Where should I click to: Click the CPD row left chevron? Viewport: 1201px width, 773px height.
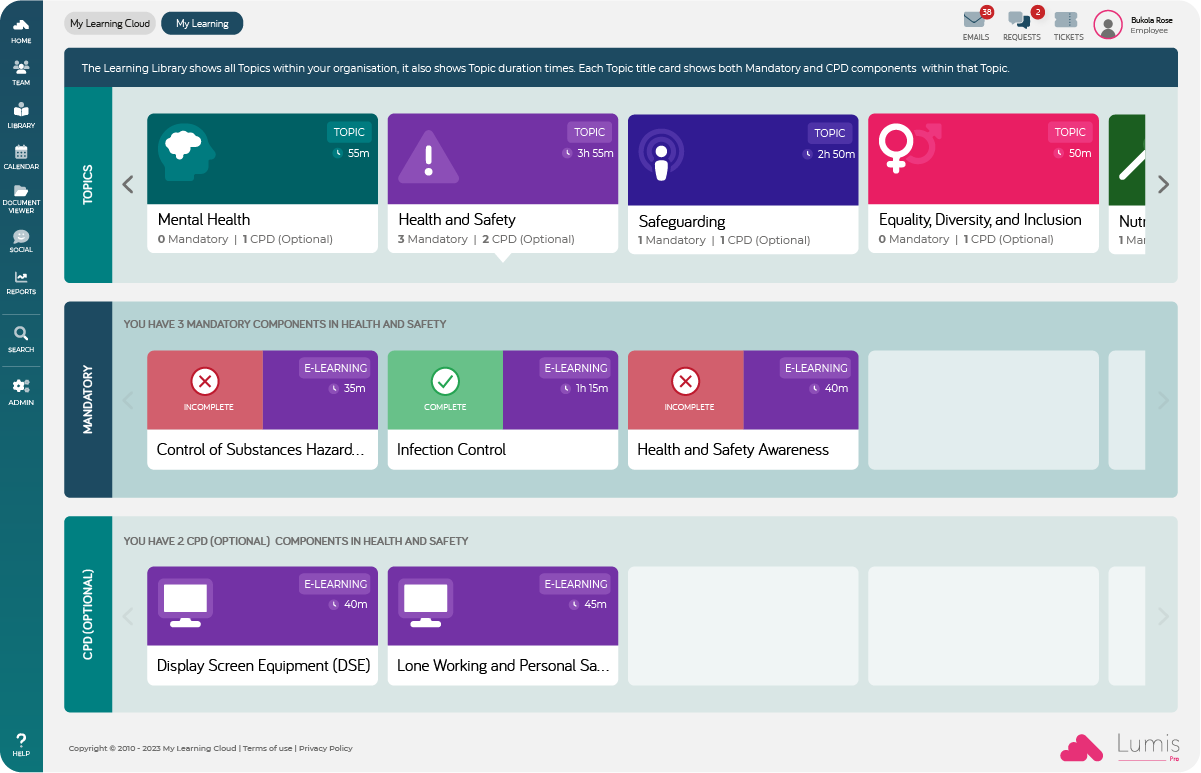128,617
